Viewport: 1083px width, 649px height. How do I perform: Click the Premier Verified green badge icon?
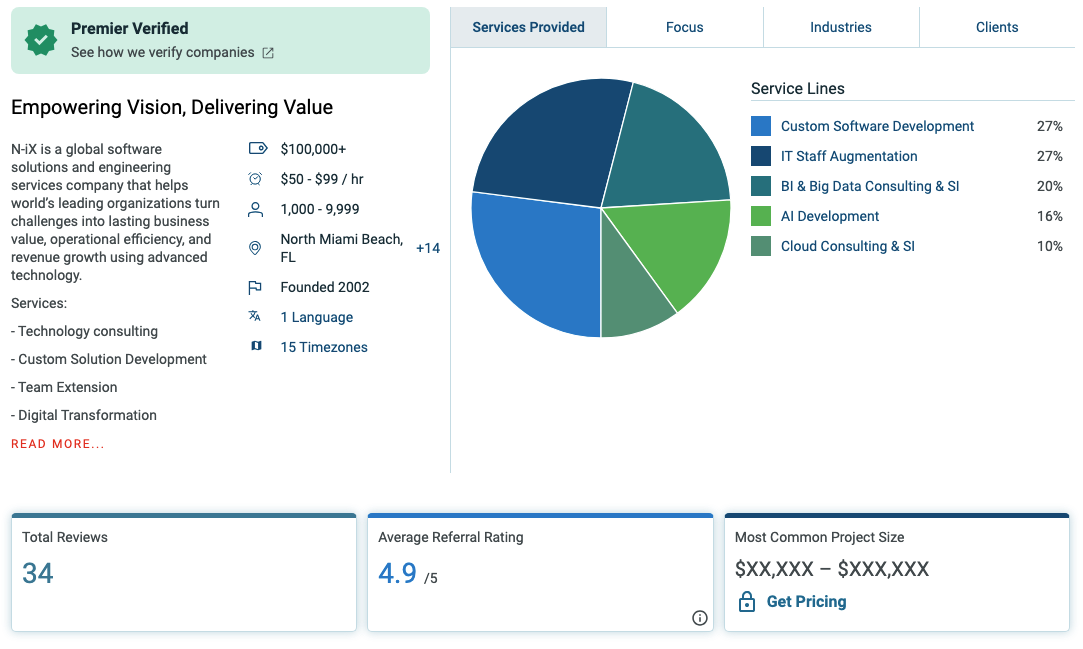click(41, 40)
